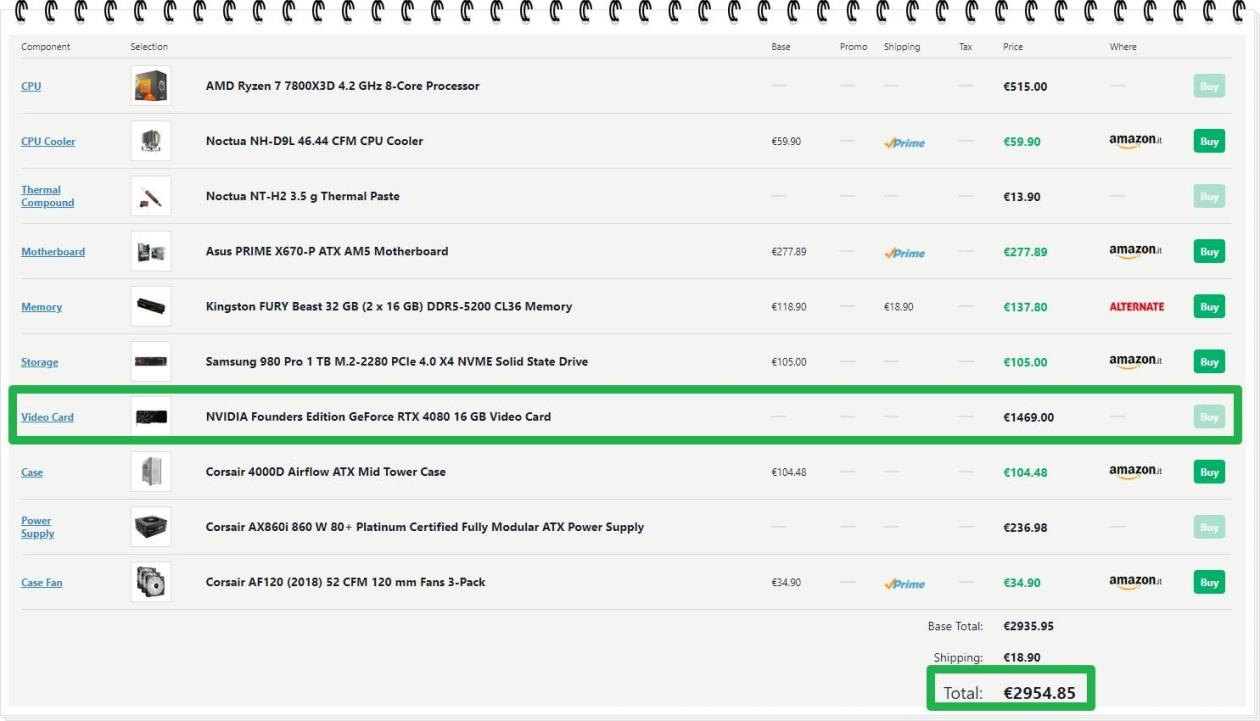Click the Prime shipping icon for Motherboard
1260x721 pixels.
pyautogui.click(x=904, y=253)
